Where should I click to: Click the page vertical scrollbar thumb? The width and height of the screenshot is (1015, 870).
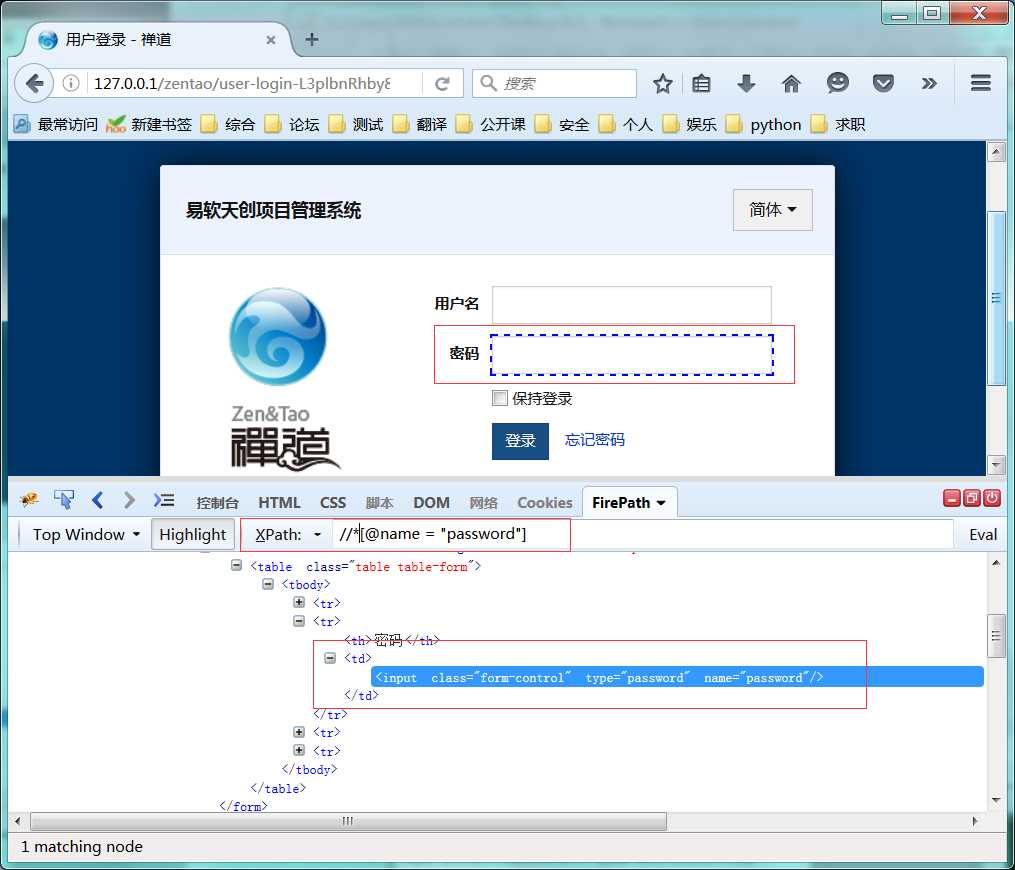click(996, 298)
